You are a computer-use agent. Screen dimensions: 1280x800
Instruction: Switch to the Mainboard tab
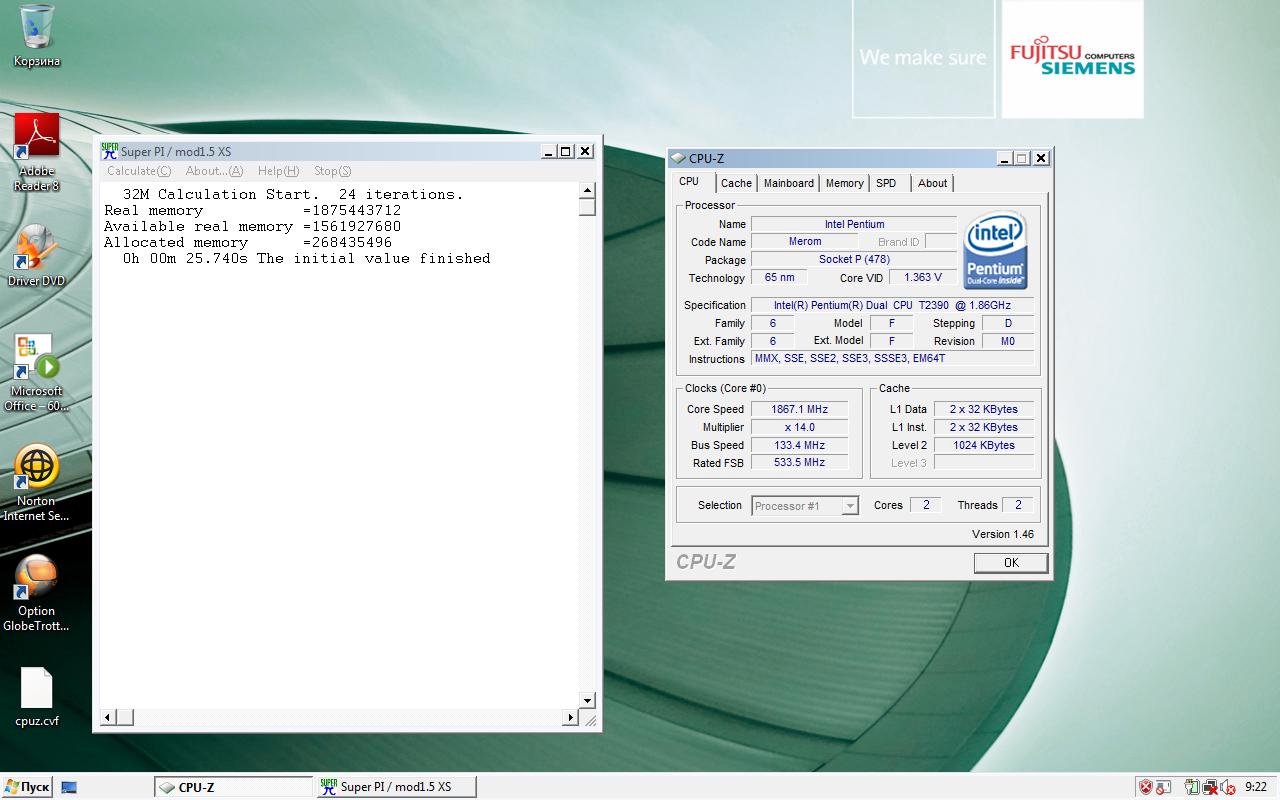(789, 183)
